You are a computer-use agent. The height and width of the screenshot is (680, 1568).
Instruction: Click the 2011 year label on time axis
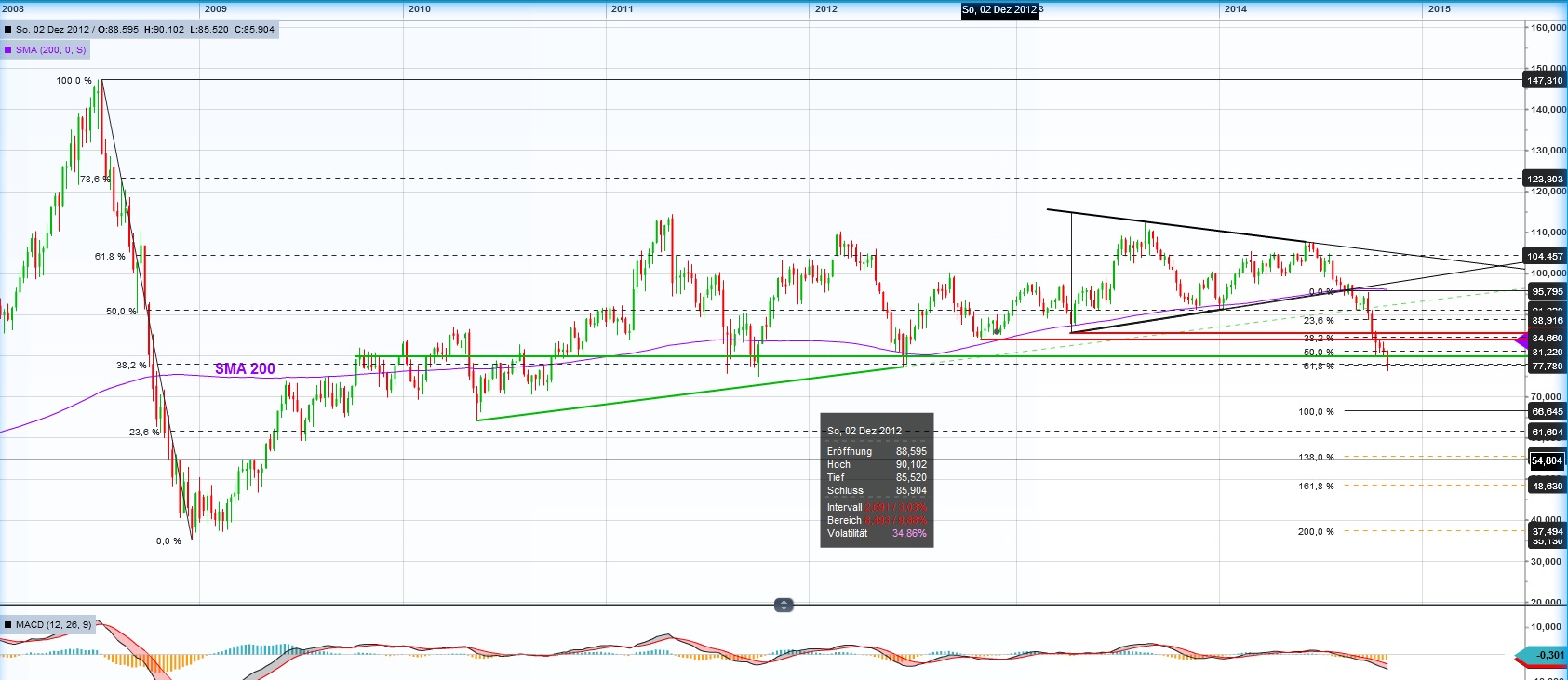click(622, 8)
